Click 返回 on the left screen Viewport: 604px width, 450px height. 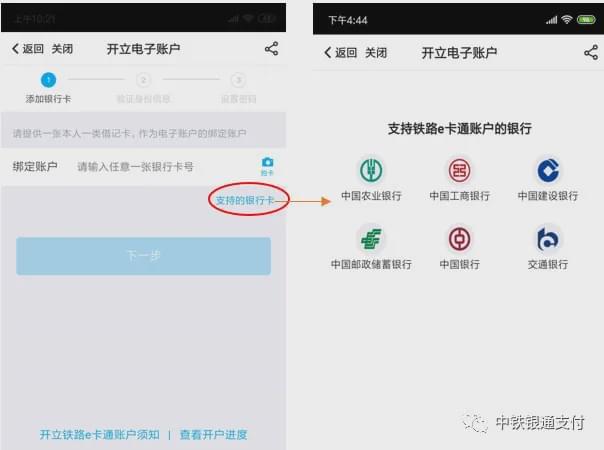pyautogui.click(x=28, y=49)
